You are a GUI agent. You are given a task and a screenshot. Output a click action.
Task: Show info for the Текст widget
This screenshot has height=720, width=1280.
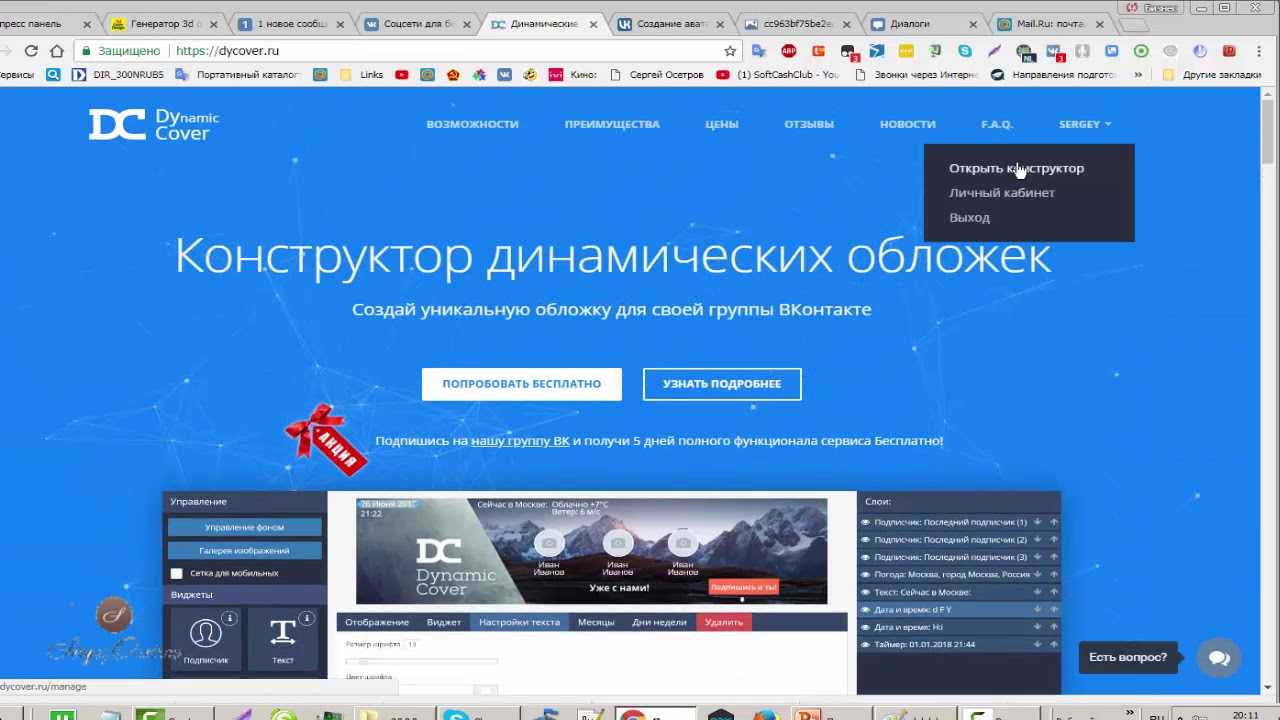pos(306,619)
